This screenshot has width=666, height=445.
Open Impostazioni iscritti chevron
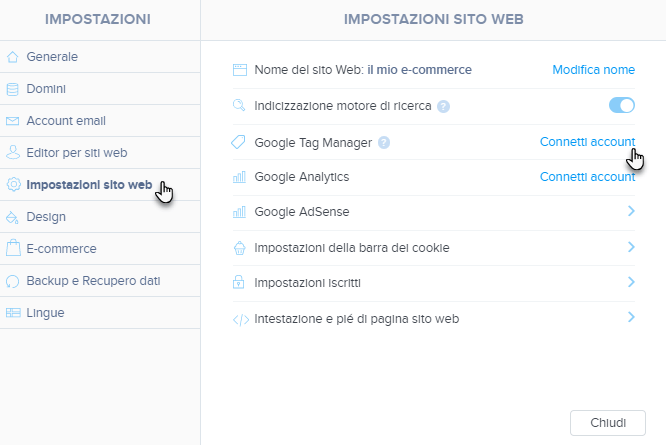pyautogui.click(x=631, y=282)
